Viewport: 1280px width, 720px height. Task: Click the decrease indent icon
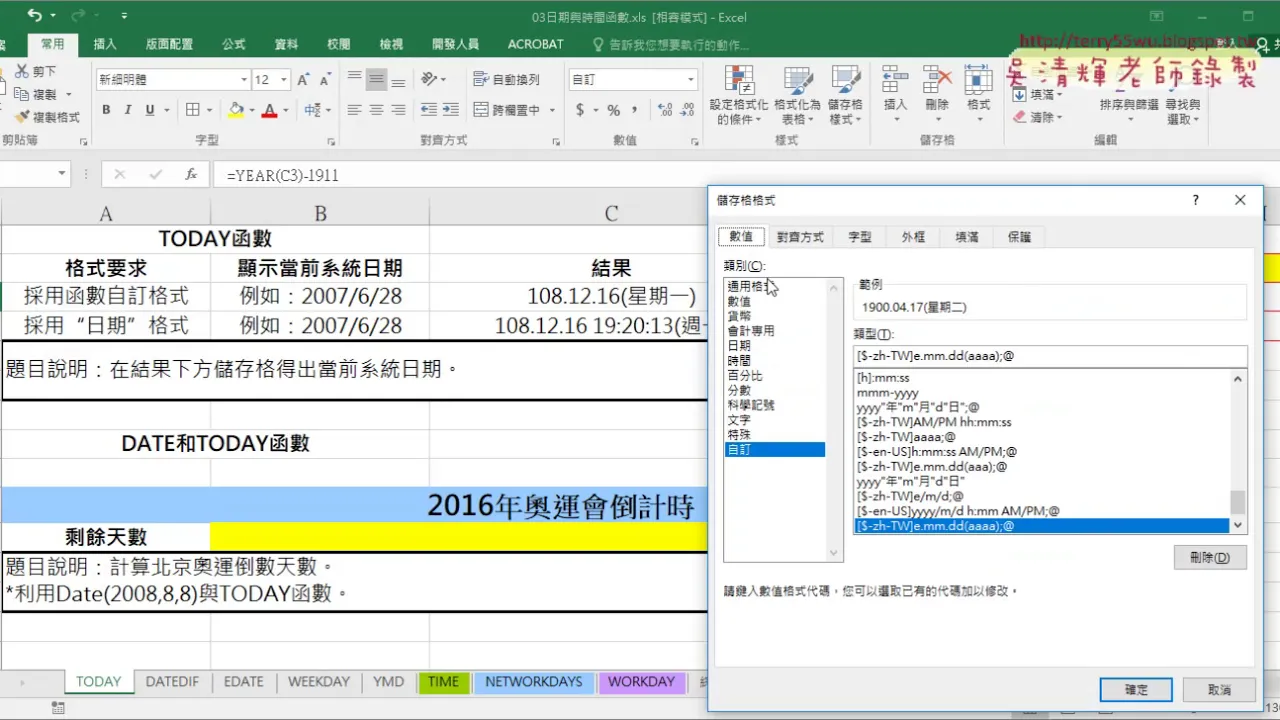(x=429, y=110)
